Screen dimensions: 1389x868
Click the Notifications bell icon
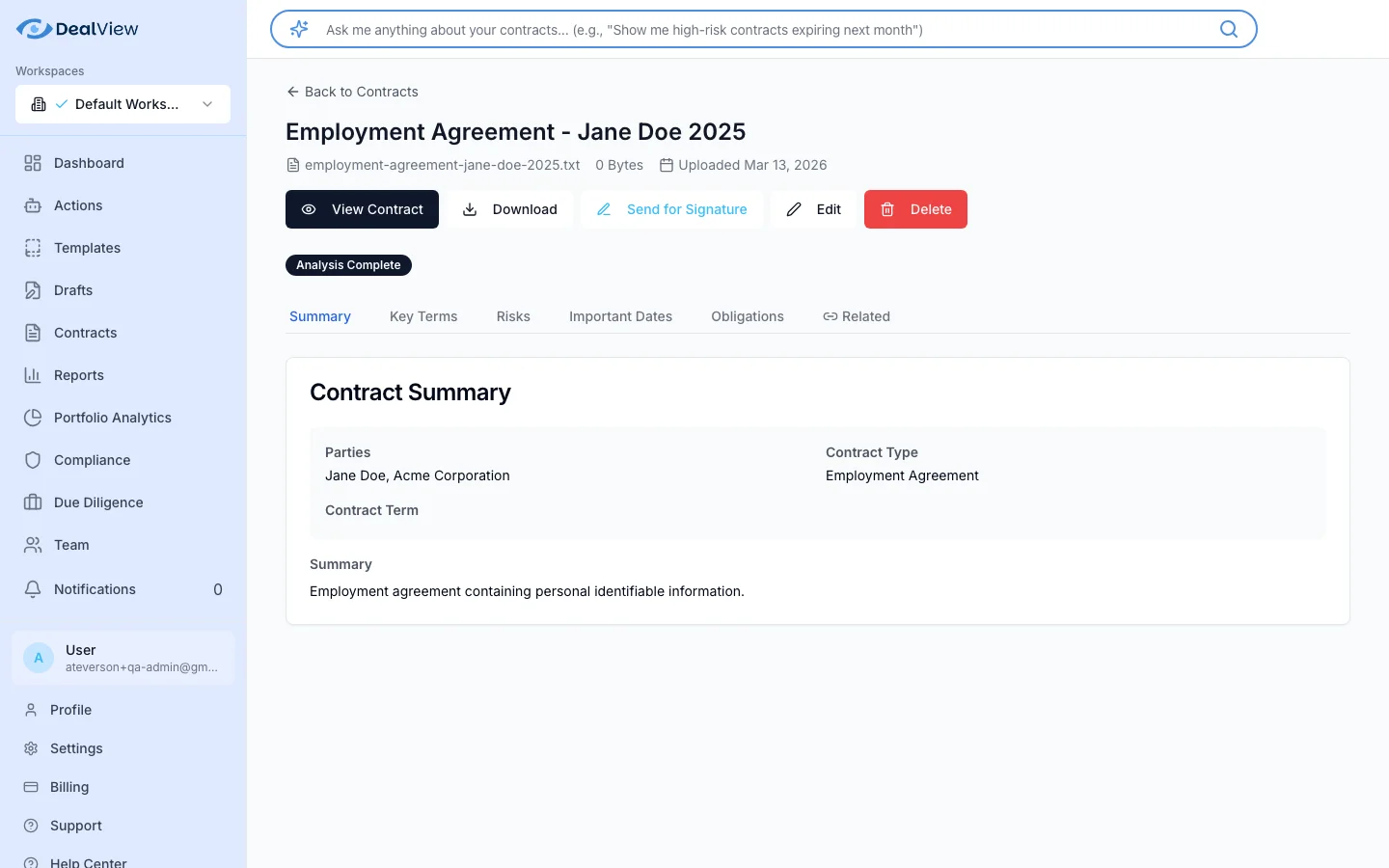pyautogui.click(x=32, y=589)
